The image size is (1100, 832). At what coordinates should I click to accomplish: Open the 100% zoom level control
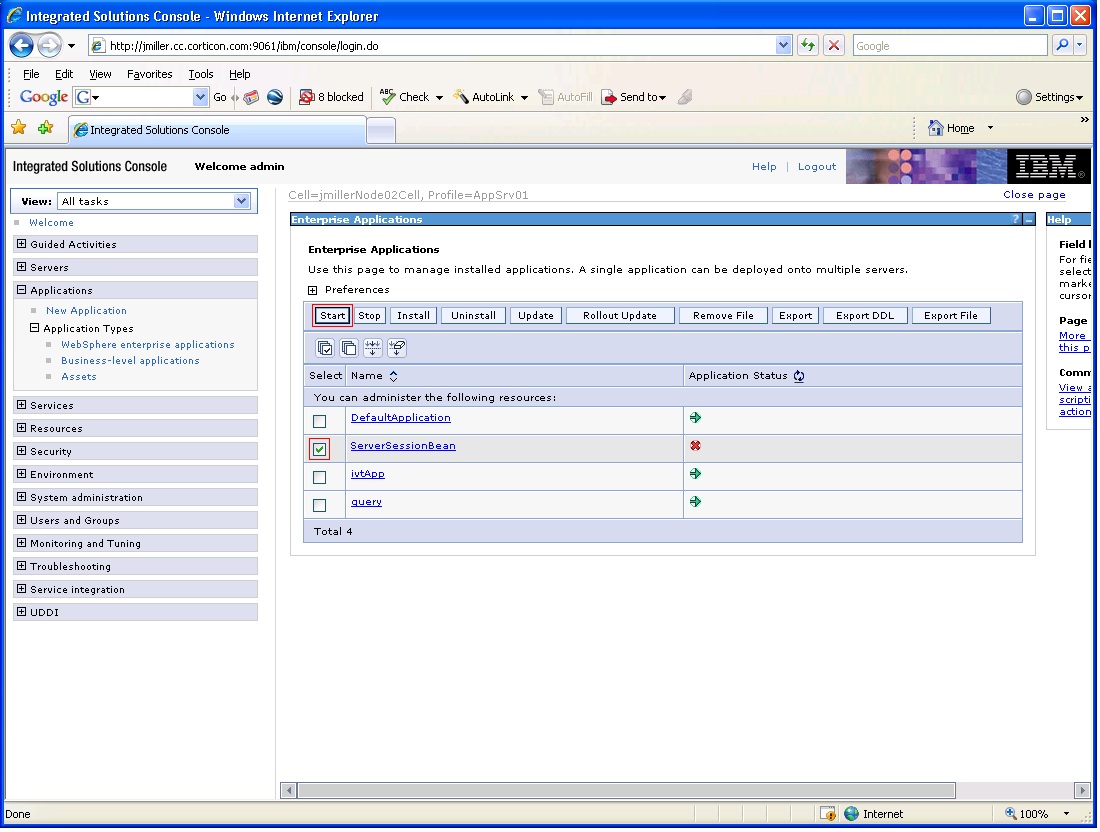pos(1037,814)
